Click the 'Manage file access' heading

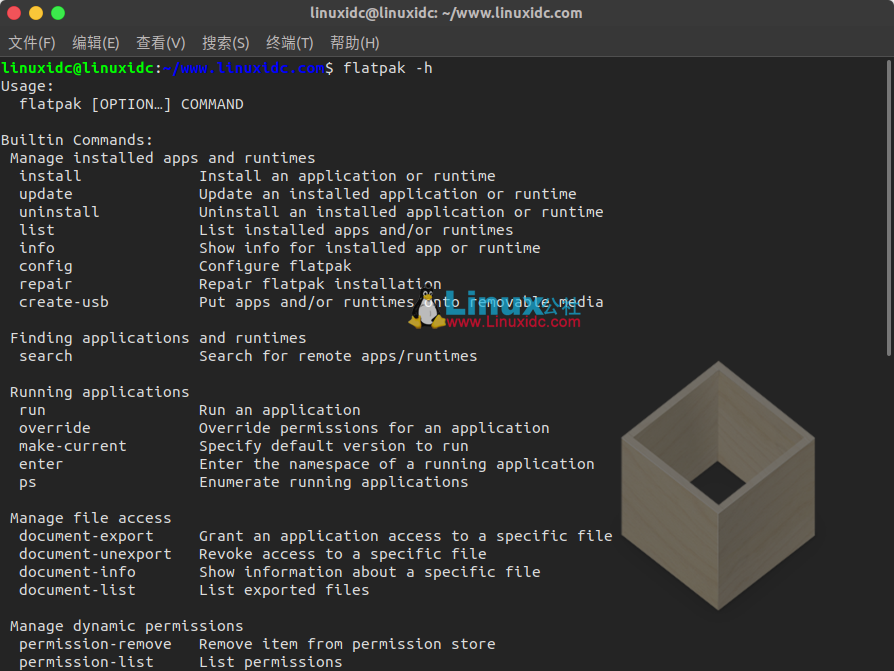pyautogui.click(x=91, y=518)
